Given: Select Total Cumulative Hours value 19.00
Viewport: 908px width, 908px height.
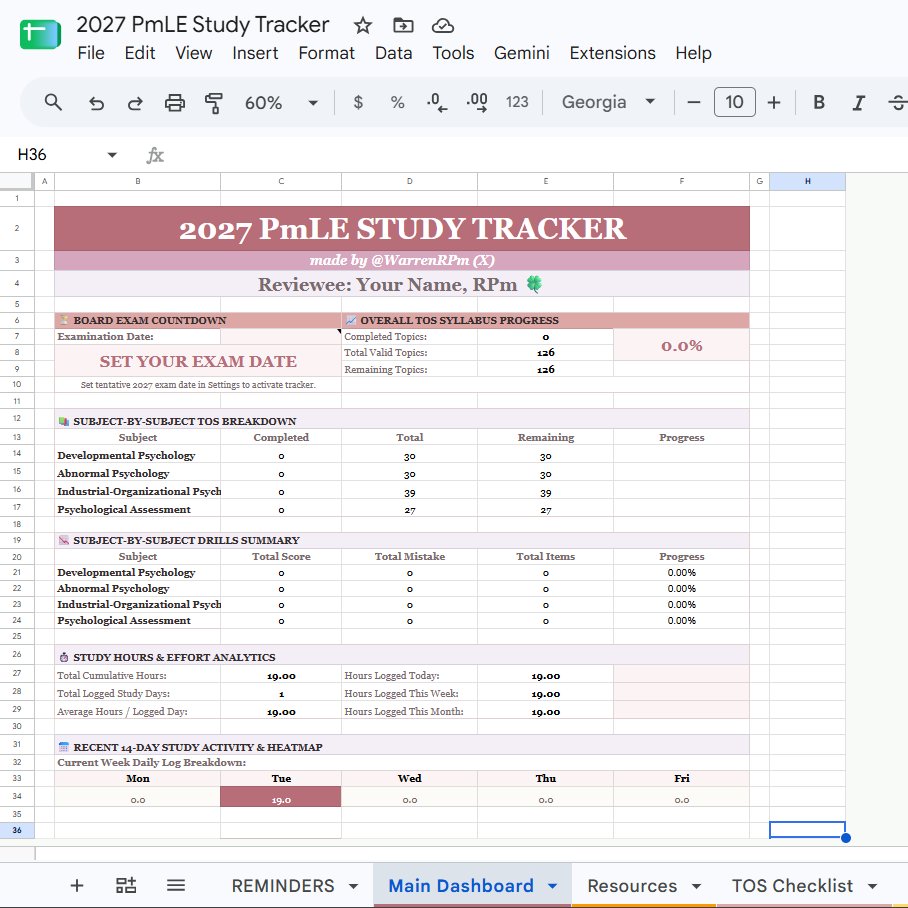Looking at the screenshot, I should (281, 676).
